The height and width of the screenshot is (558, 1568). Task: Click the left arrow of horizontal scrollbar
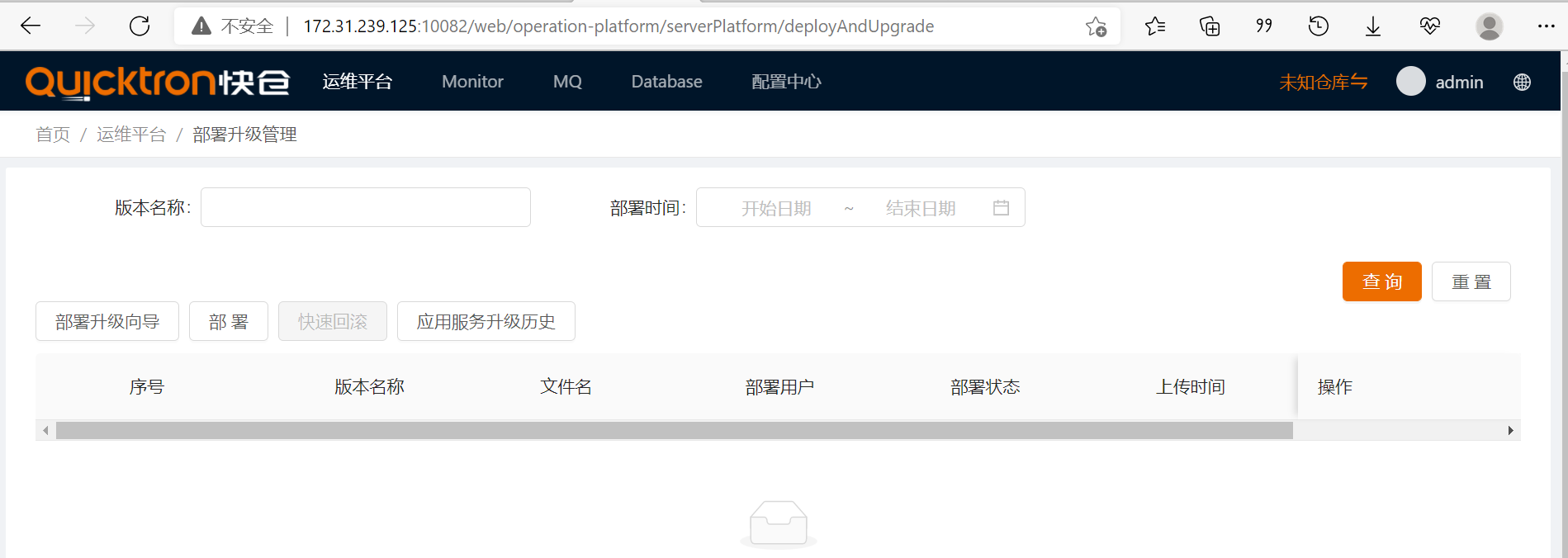pyautogui.click(x=45, y=430)
